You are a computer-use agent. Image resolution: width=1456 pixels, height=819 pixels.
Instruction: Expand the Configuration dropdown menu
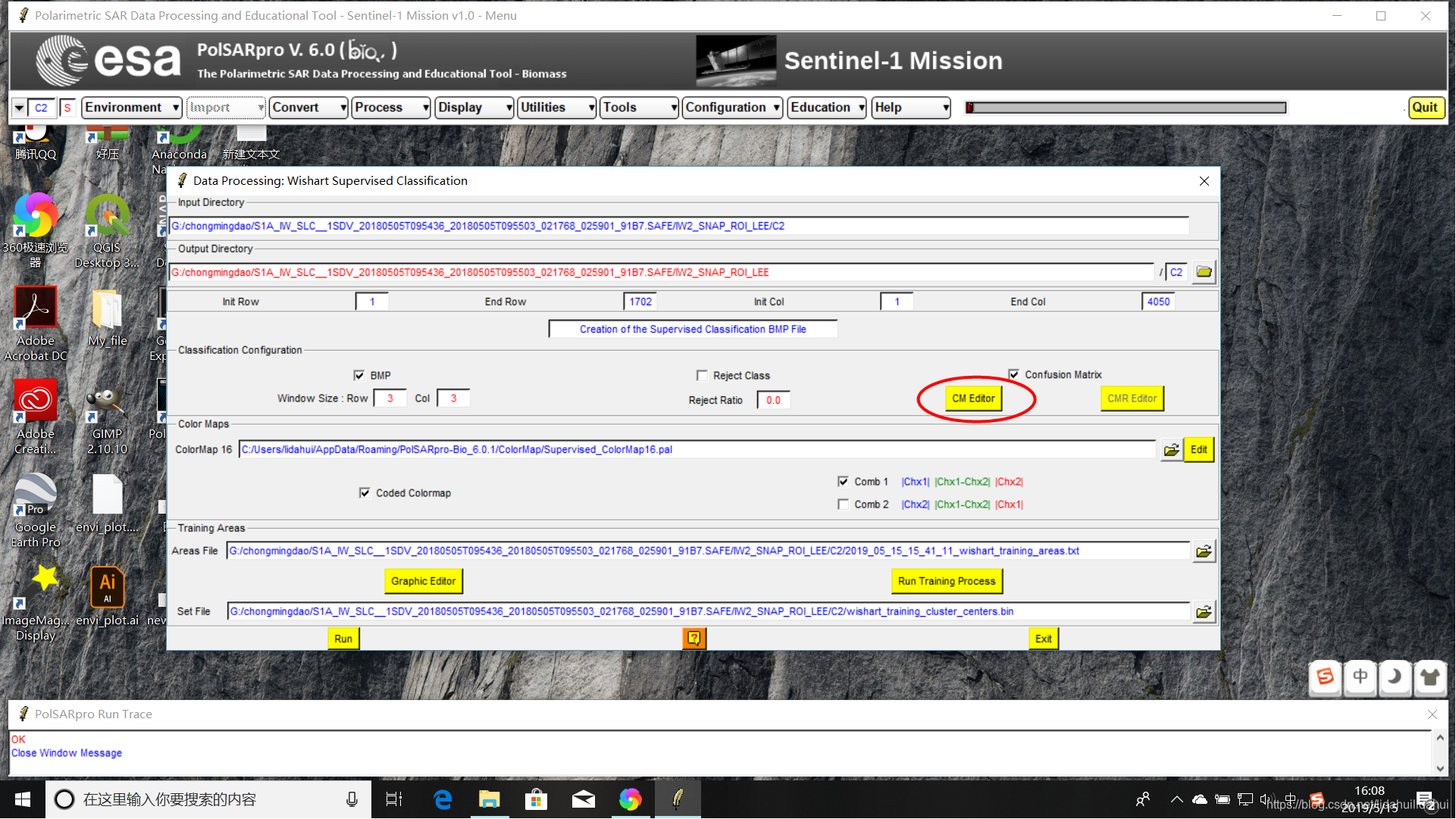tap(732, 108)
